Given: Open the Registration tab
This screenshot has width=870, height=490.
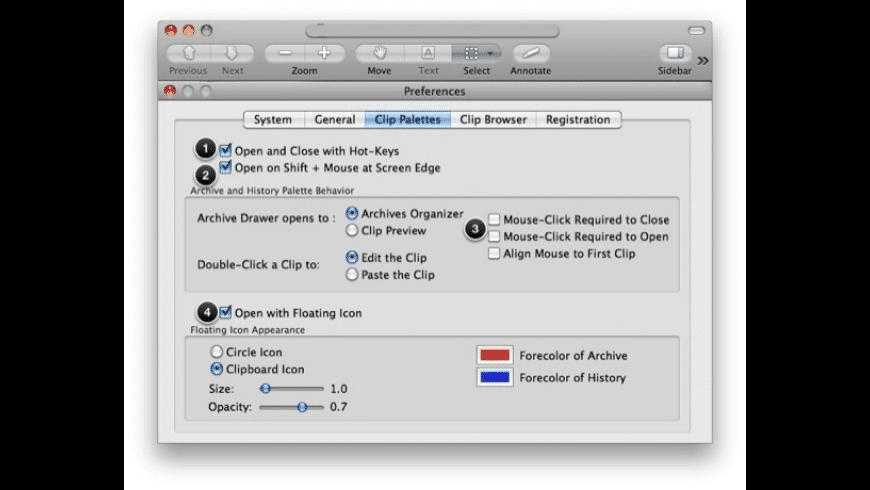Looking at the screenshot, I should pyautogui.click(x=578, y=120).
